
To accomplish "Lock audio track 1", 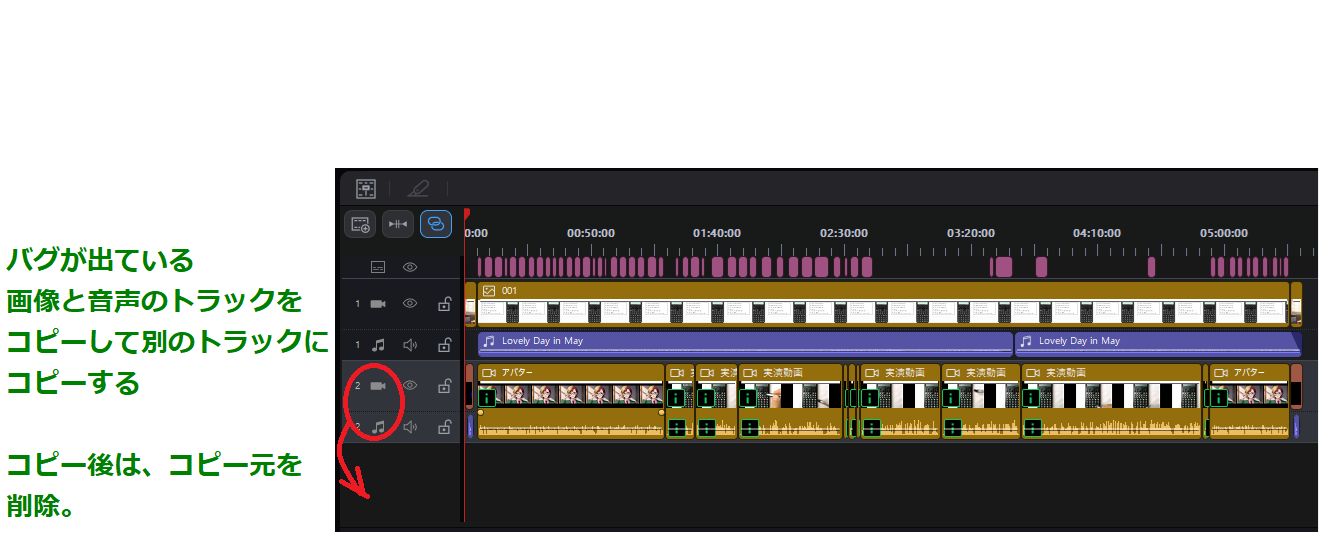I will coord(444,345).
